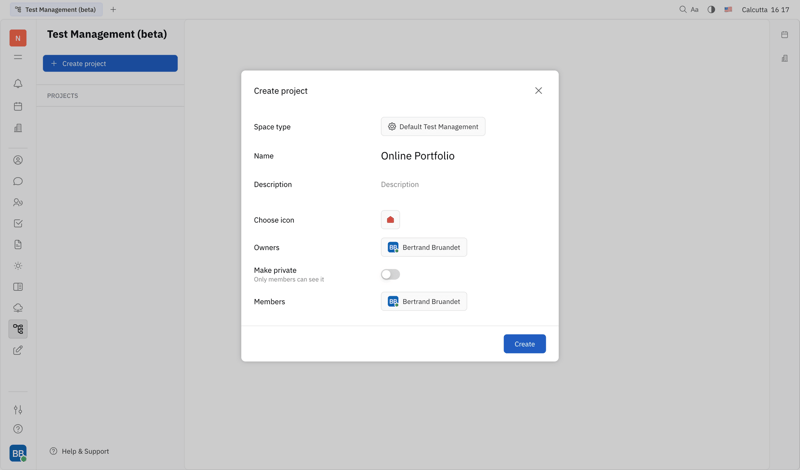
Task: Open calendar icon in right panel
Action: 785,35
